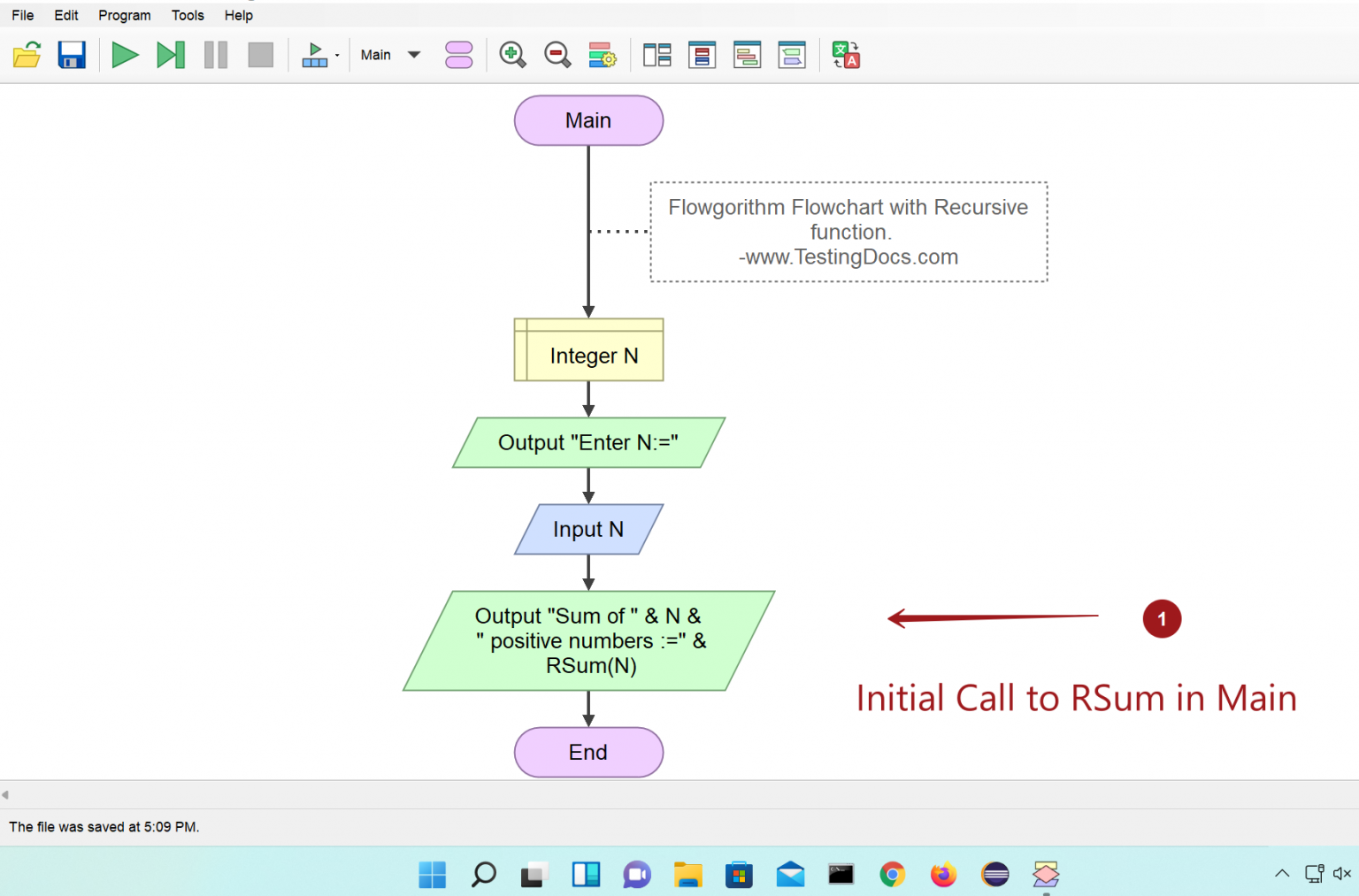This screenshot has width=1359, height=896.
Task: Open the Program menu
Action: pos(124,15)
